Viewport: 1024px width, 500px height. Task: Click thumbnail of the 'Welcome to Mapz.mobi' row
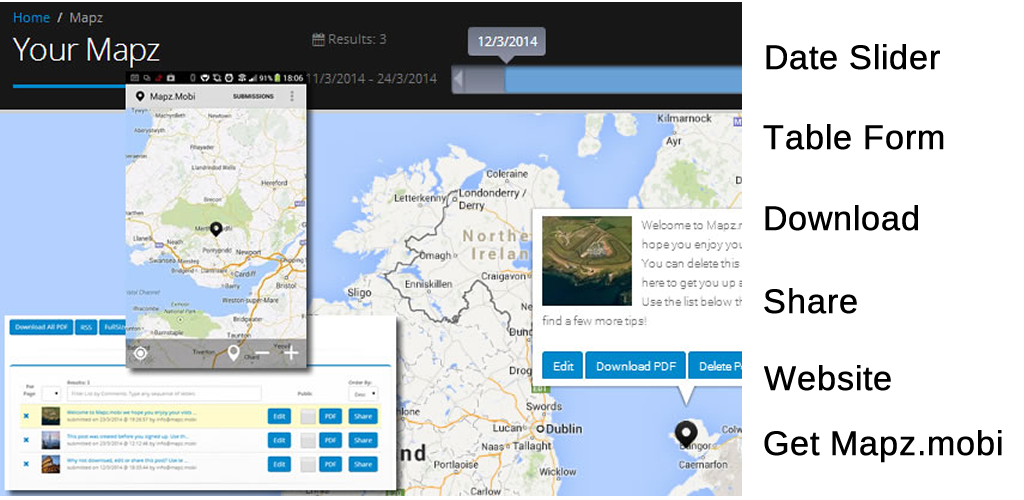tap(50, 416)
